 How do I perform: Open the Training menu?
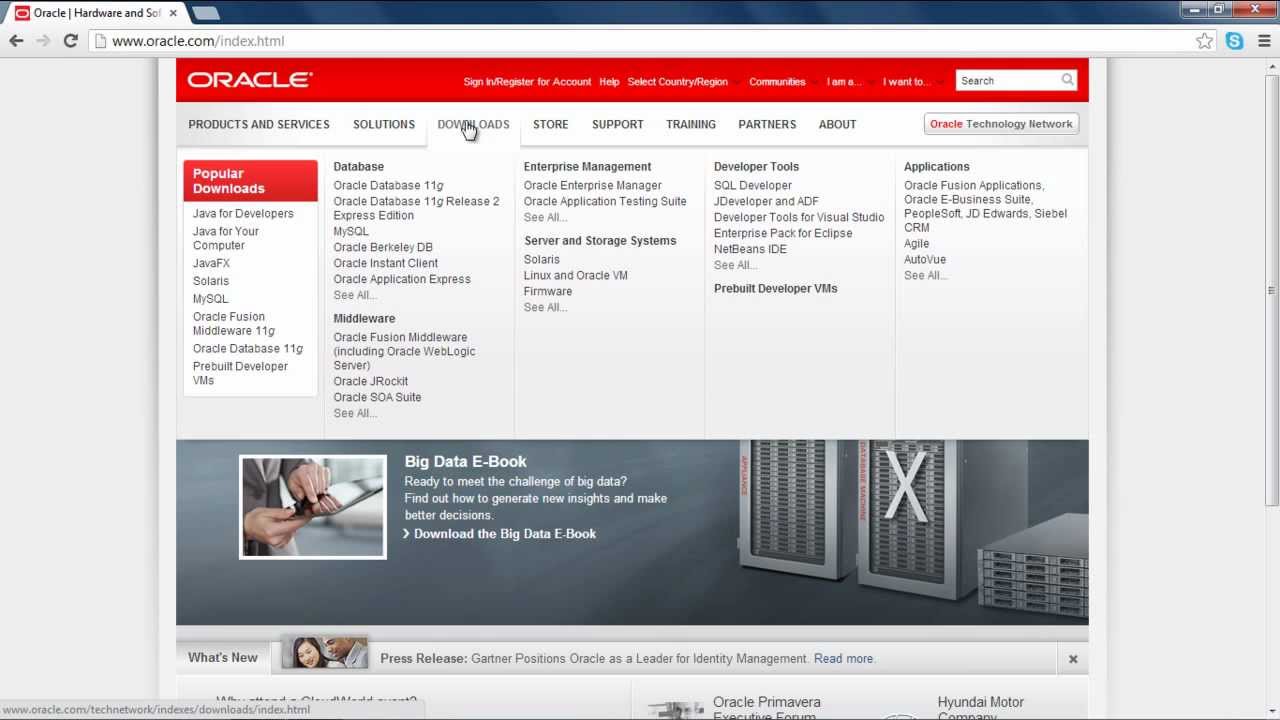pyautogui.click(x=691, y=124)
